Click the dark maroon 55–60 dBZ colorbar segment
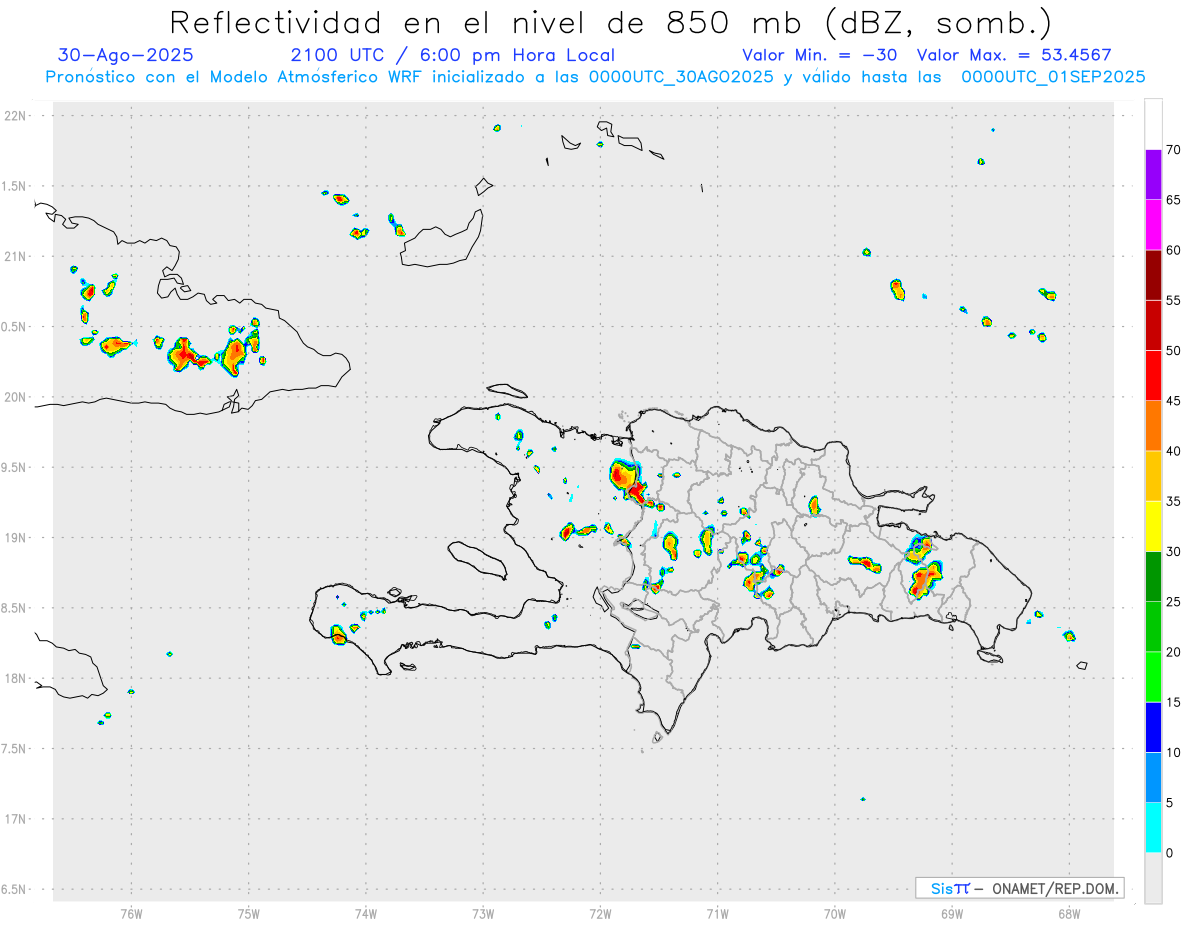 1153,275
